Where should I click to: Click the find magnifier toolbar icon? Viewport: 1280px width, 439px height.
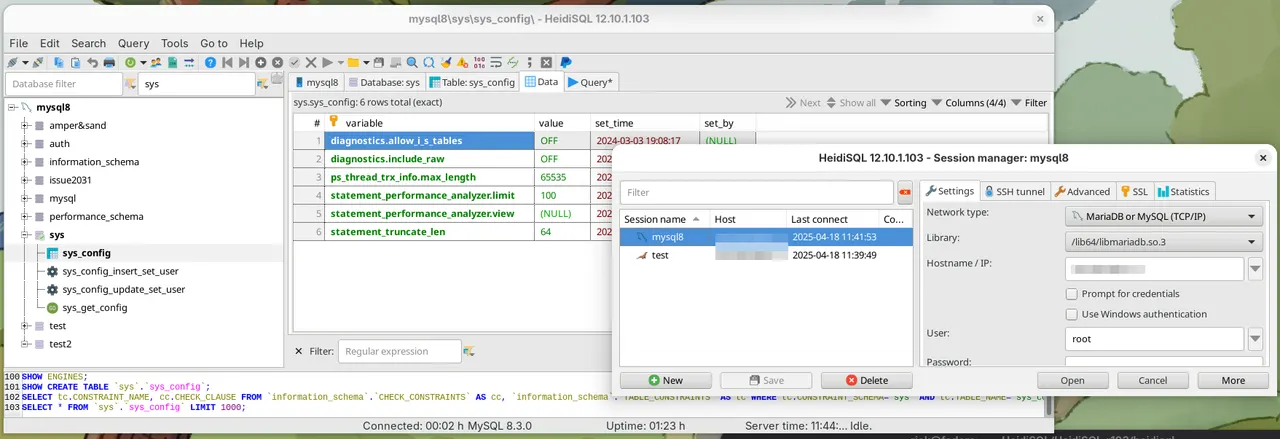(412, 62)
